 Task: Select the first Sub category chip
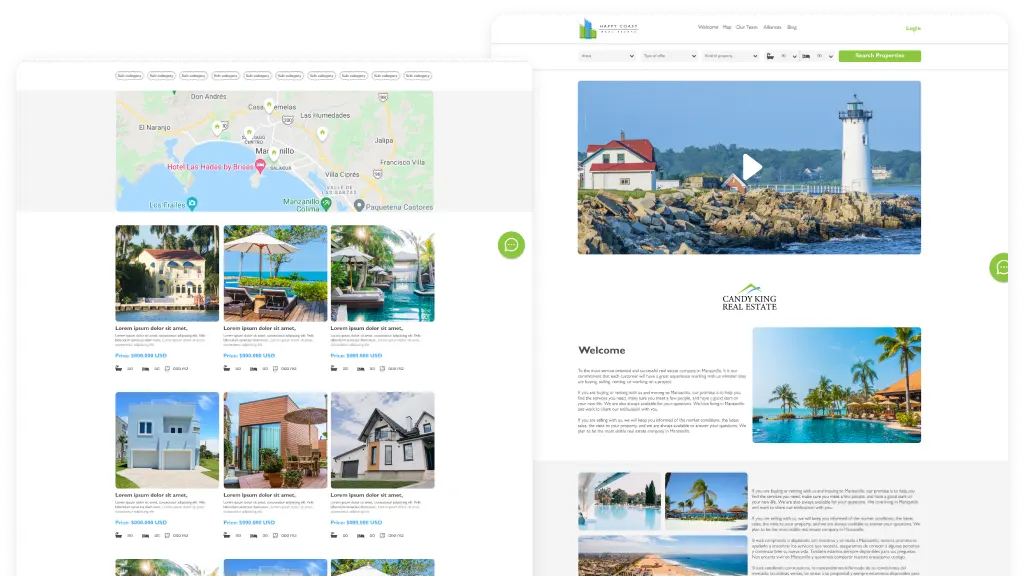click(129, 76)
